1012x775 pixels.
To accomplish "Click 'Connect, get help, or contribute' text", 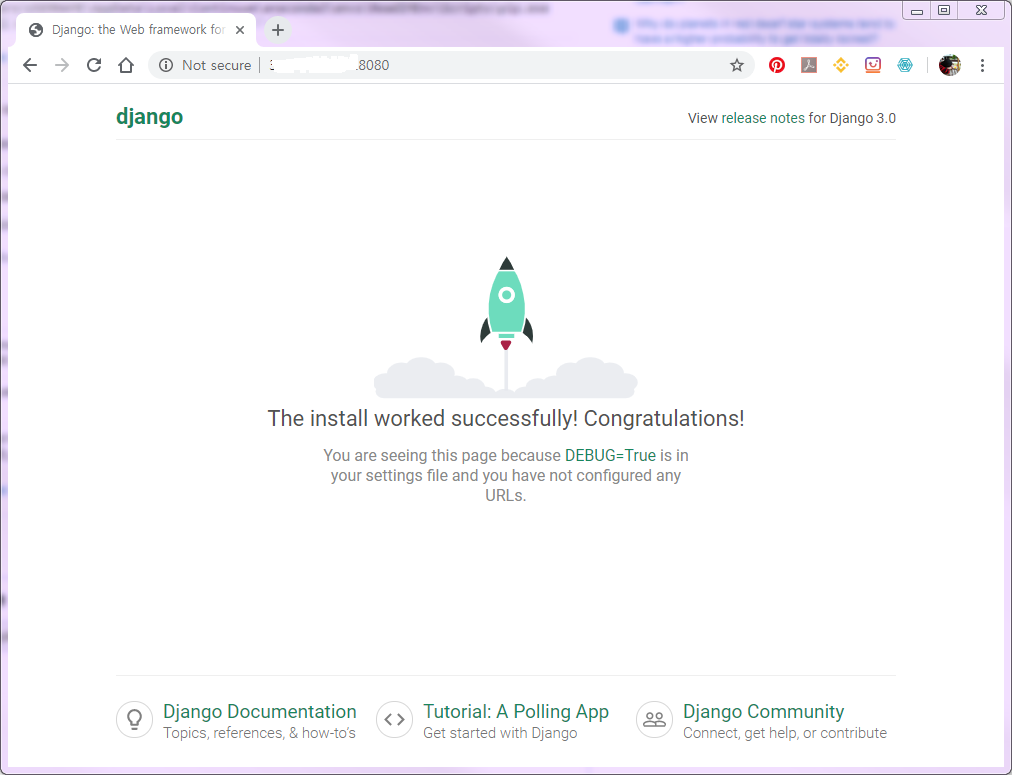I will tap(785, 733).
